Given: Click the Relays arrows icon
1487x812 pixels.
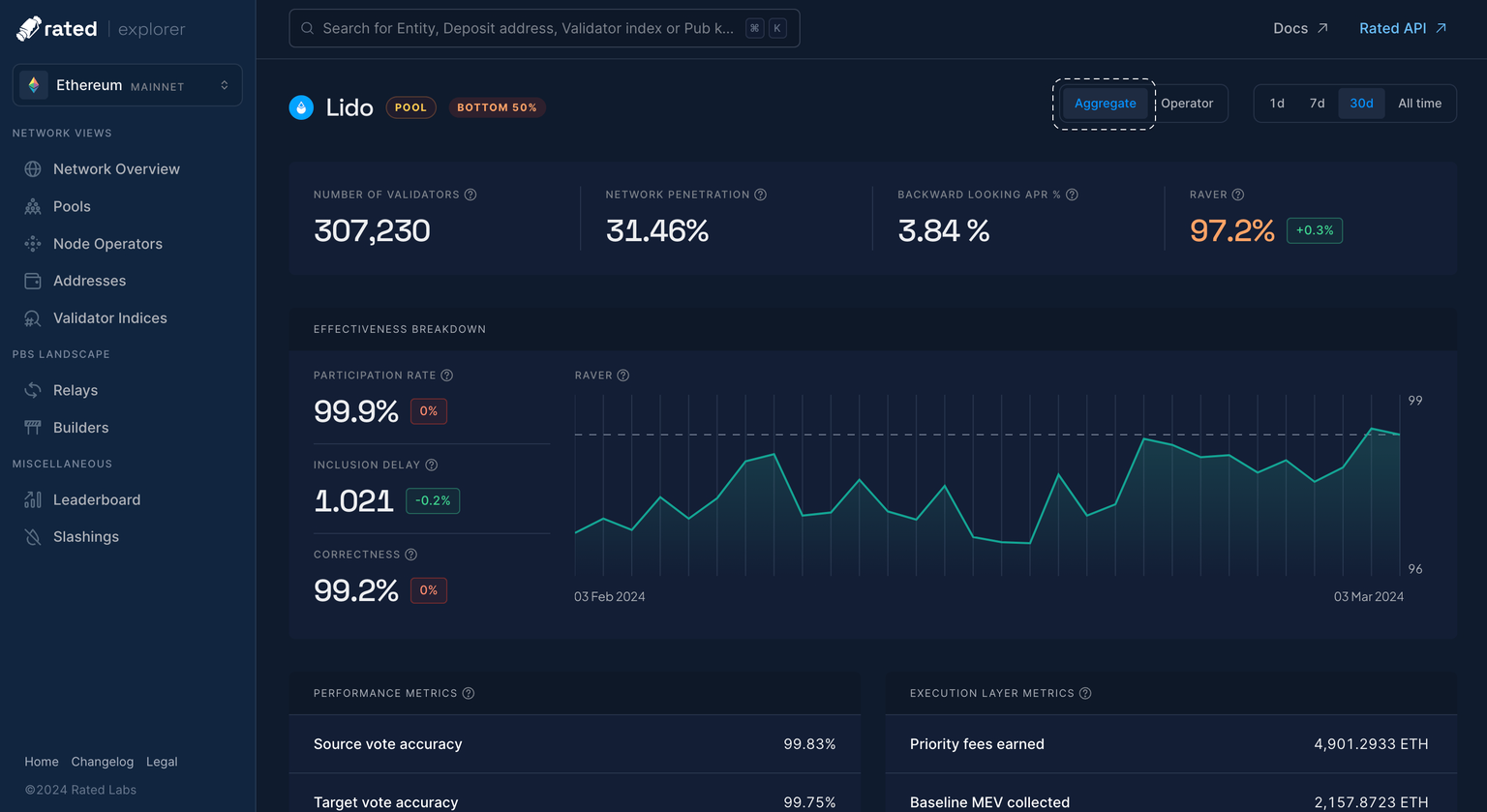Looking at the screenshot, I should [x=33, y=390].
